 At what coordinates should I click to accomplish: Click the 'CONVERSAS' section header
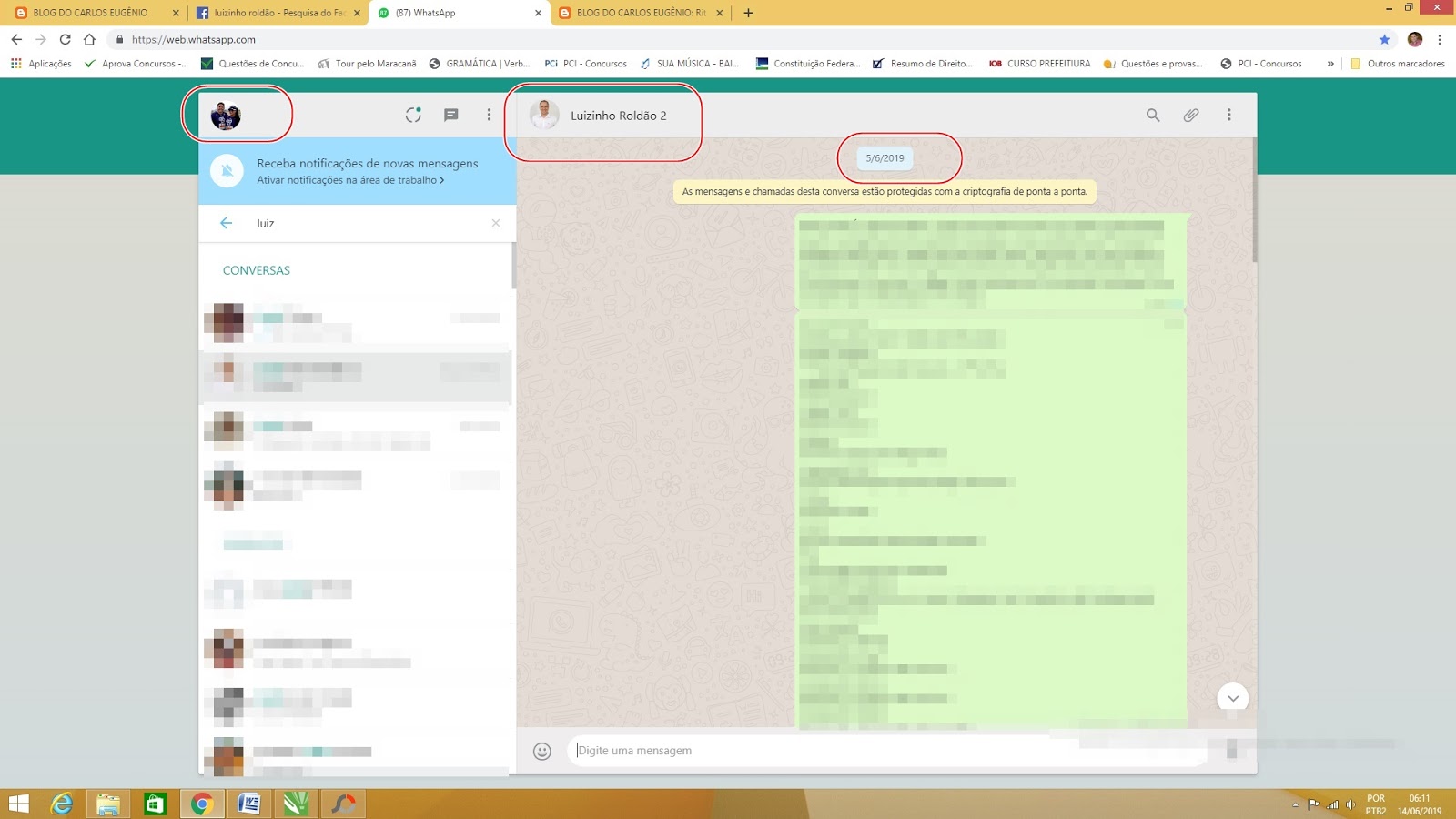pos(257,270)
